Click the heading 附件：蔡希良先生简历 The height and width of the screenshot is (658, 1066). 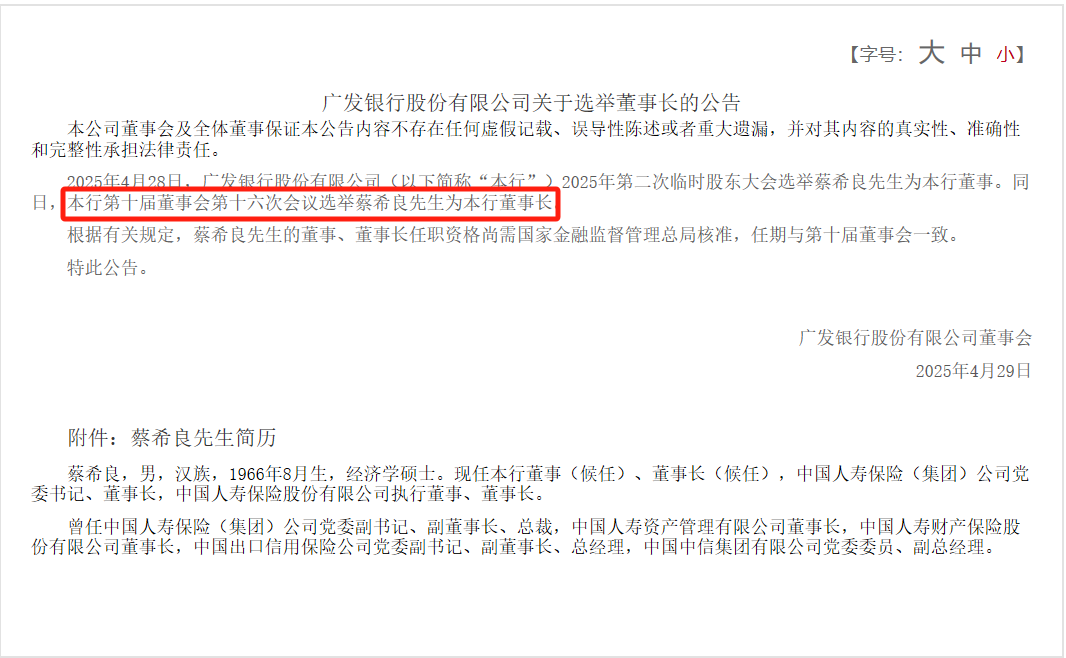click(x=172, y=438)
